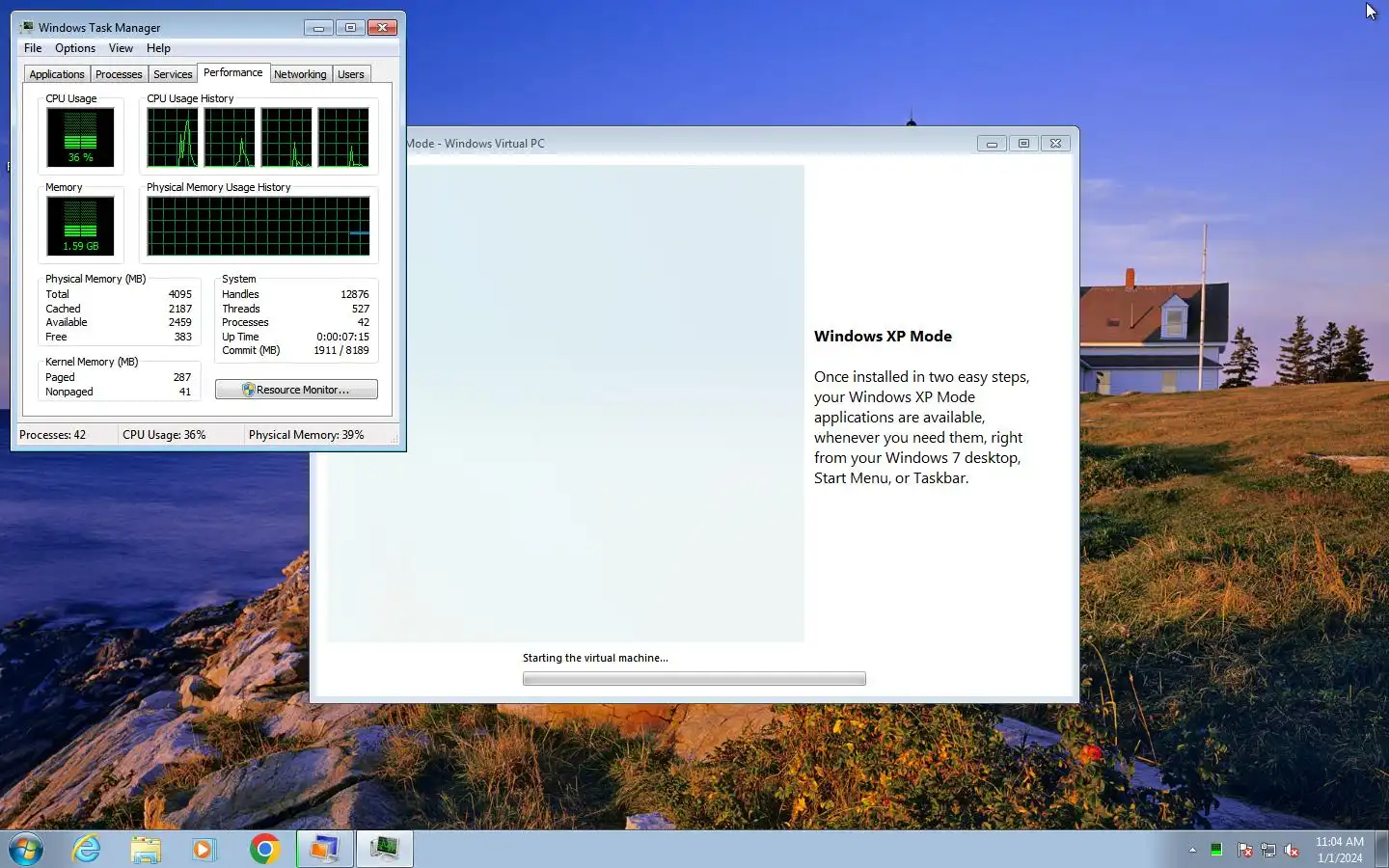This screenshot has height=868, width=1389.
Task: Click the Handles value 12876
Action: click(355, 294)
